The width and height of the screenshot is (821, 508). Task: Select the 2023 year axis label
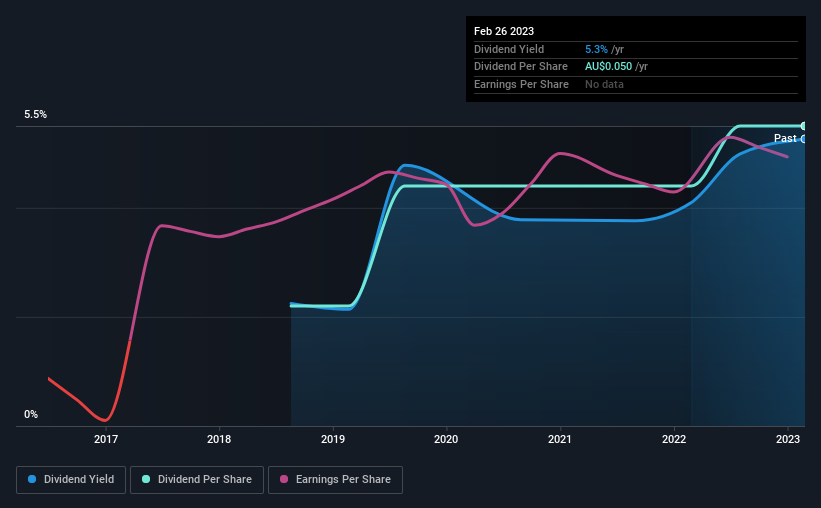click(788, 439)
